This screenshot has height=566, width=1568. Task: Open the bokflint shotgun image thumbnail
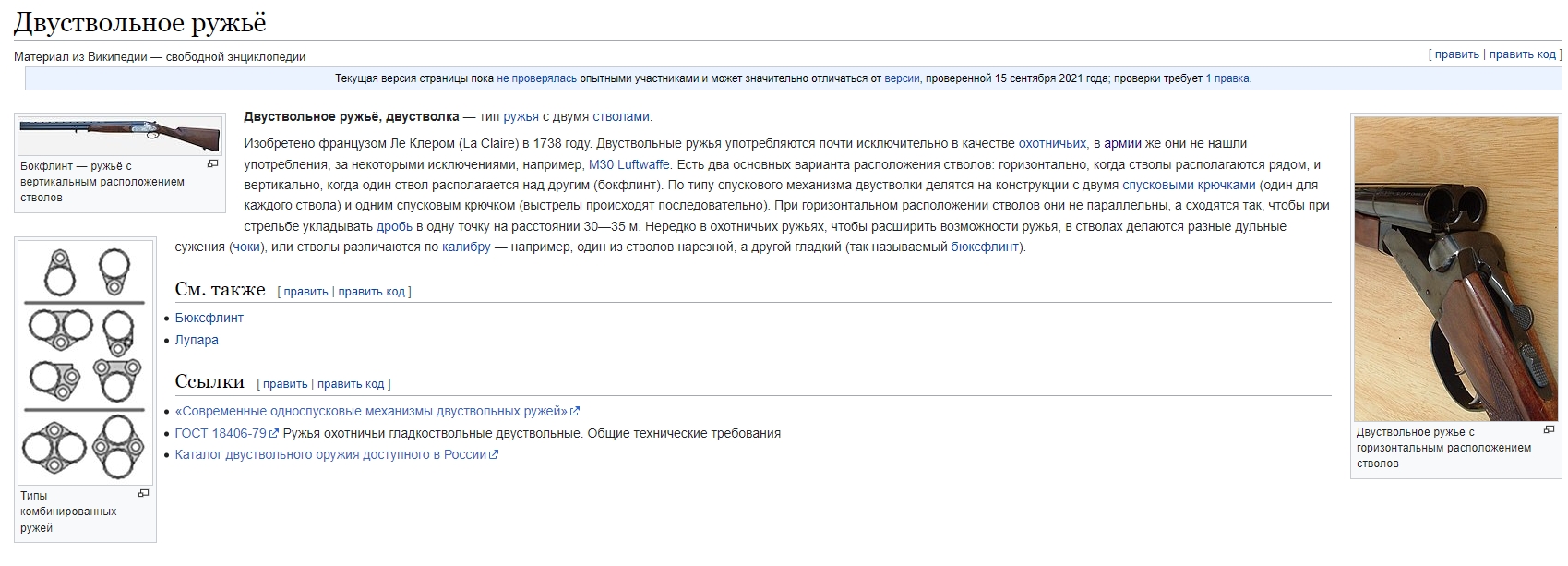120,136
